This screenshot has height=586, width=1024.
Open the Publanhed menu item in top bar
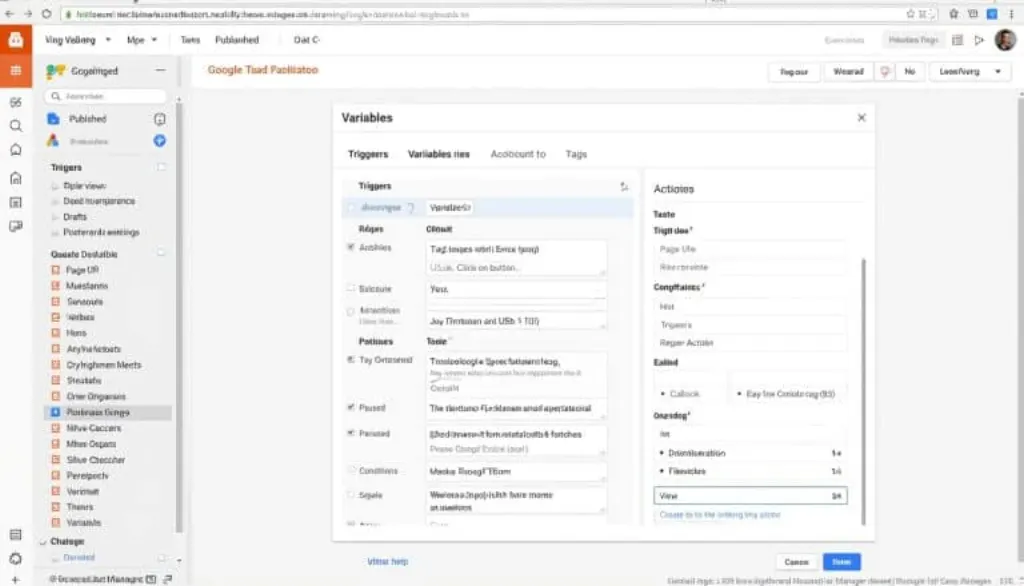pos(237,40)
